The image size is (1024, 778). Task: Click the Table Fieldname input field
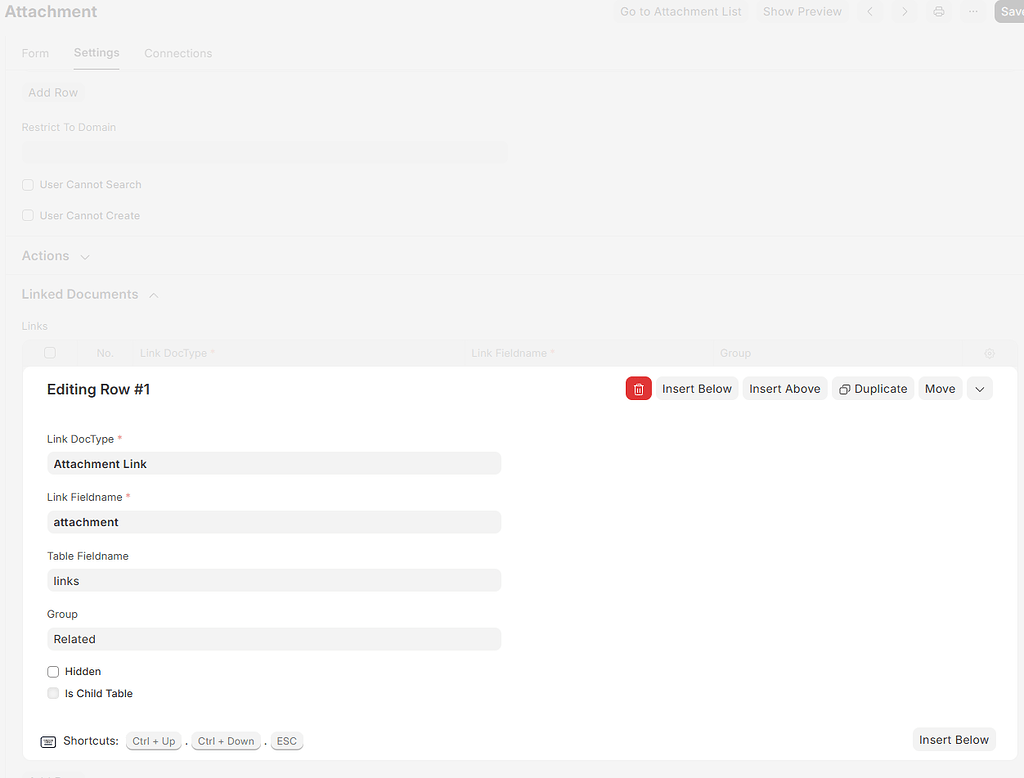click(274, 581)
